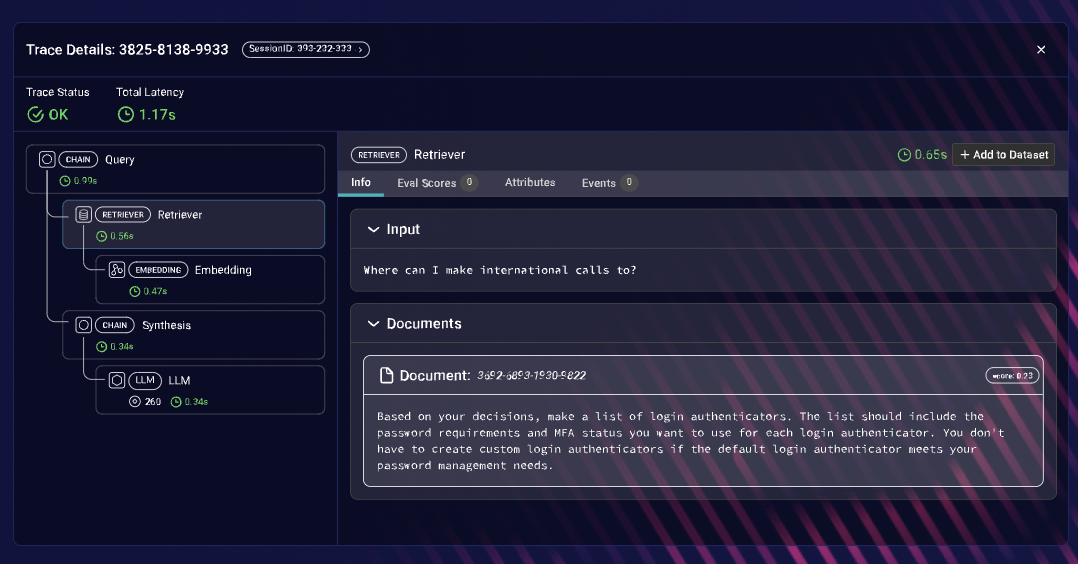This screenshot has width=1078, height=564.
Task: Click the LLM badge in the tree
Action: click(145, 380)
